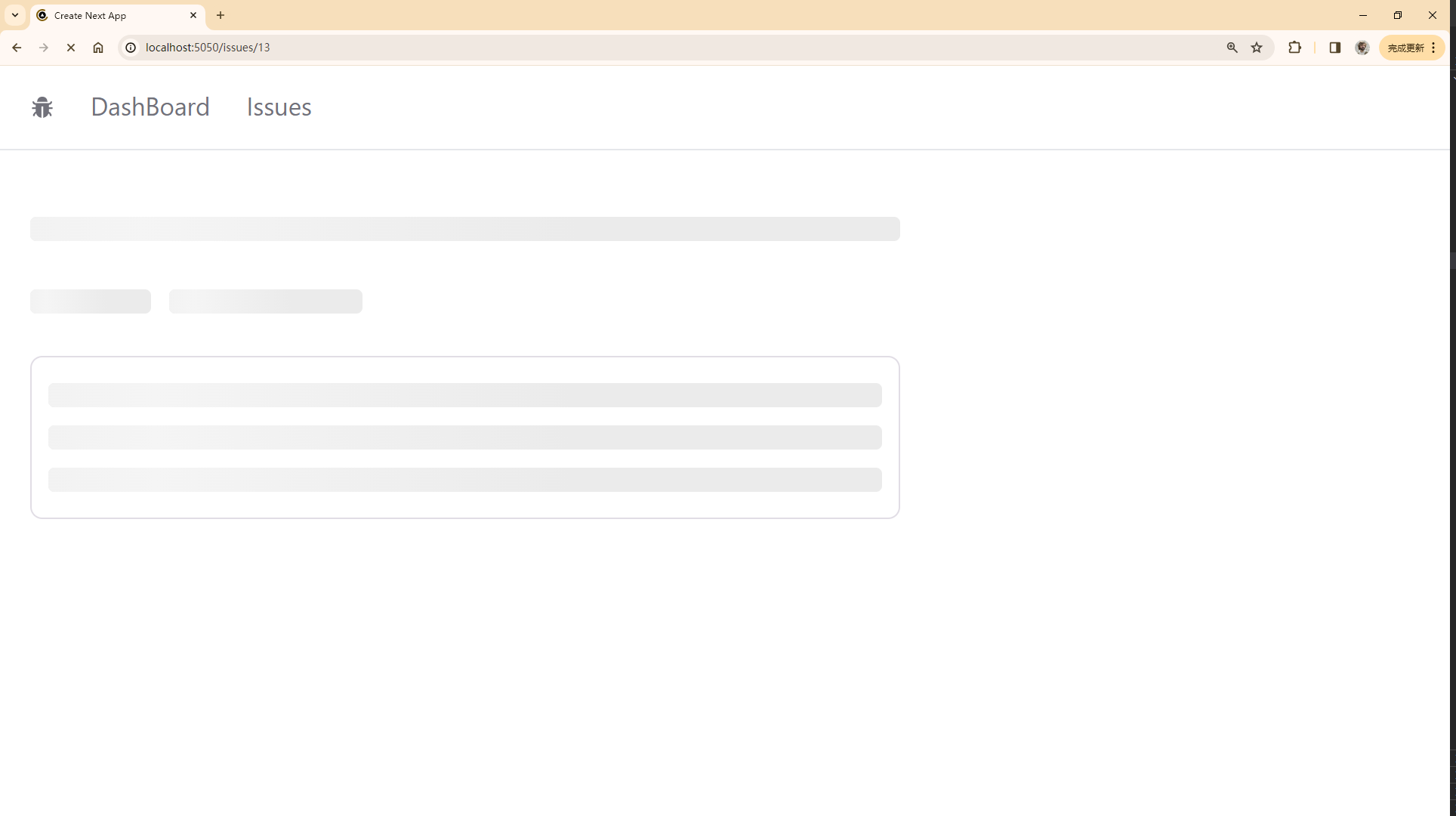Click the first skeleton loading placeholder bar

[x=464, y=229]
